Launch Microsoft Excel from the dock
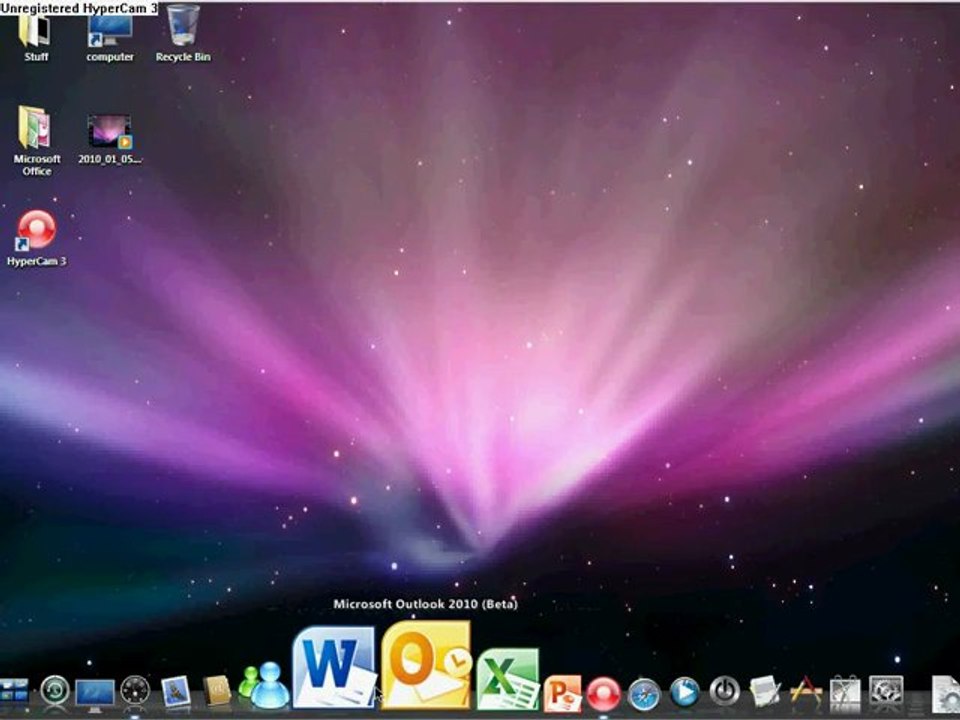Screen dimensions: 960x720 (508, 679)
